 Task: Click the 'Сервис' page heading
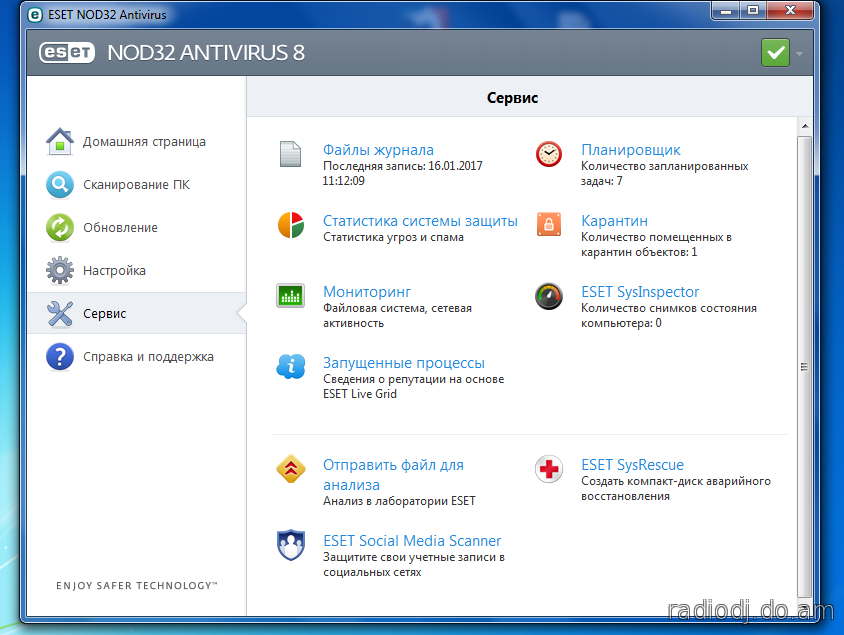512,98
